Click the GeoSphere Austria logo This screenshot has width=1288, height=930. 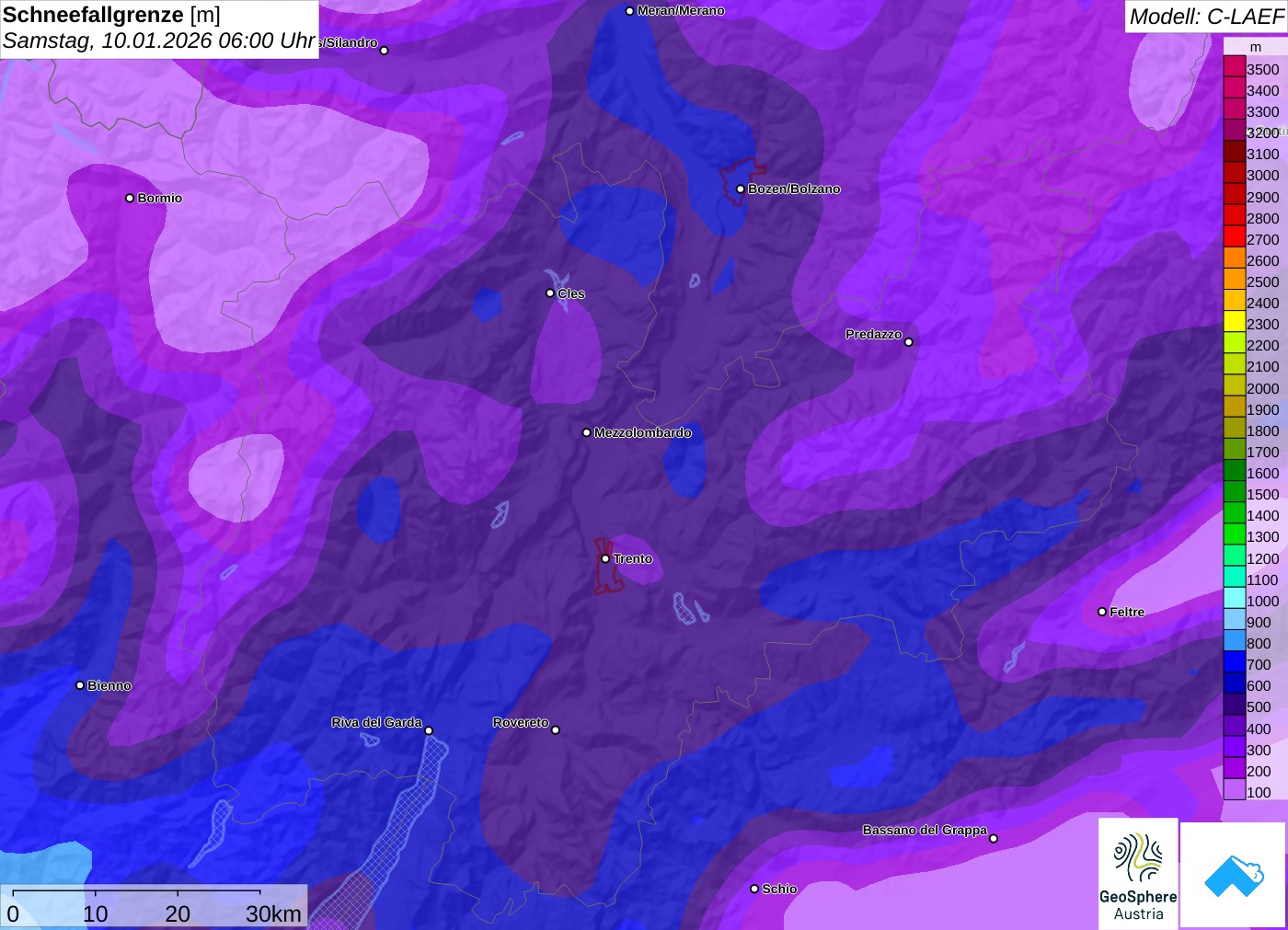[1138, 874]
